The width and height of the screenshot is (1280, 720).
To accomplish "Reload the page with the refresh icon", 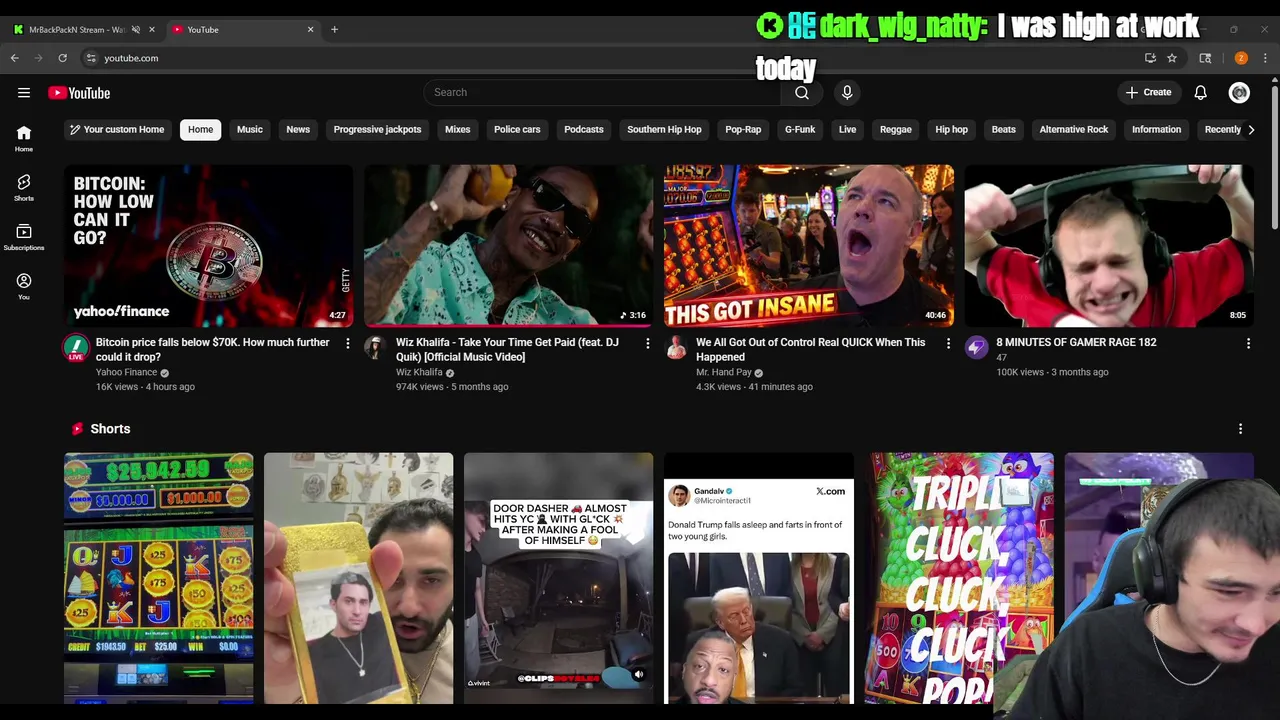I will pyautogui.click(x=62, y=58).
